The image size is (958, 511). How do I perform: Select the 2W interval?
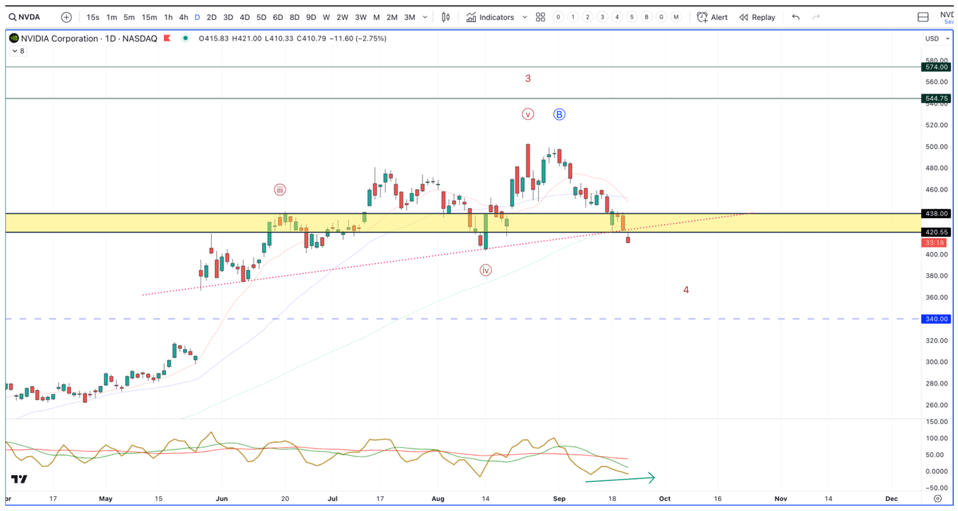(x=342, y=17)
